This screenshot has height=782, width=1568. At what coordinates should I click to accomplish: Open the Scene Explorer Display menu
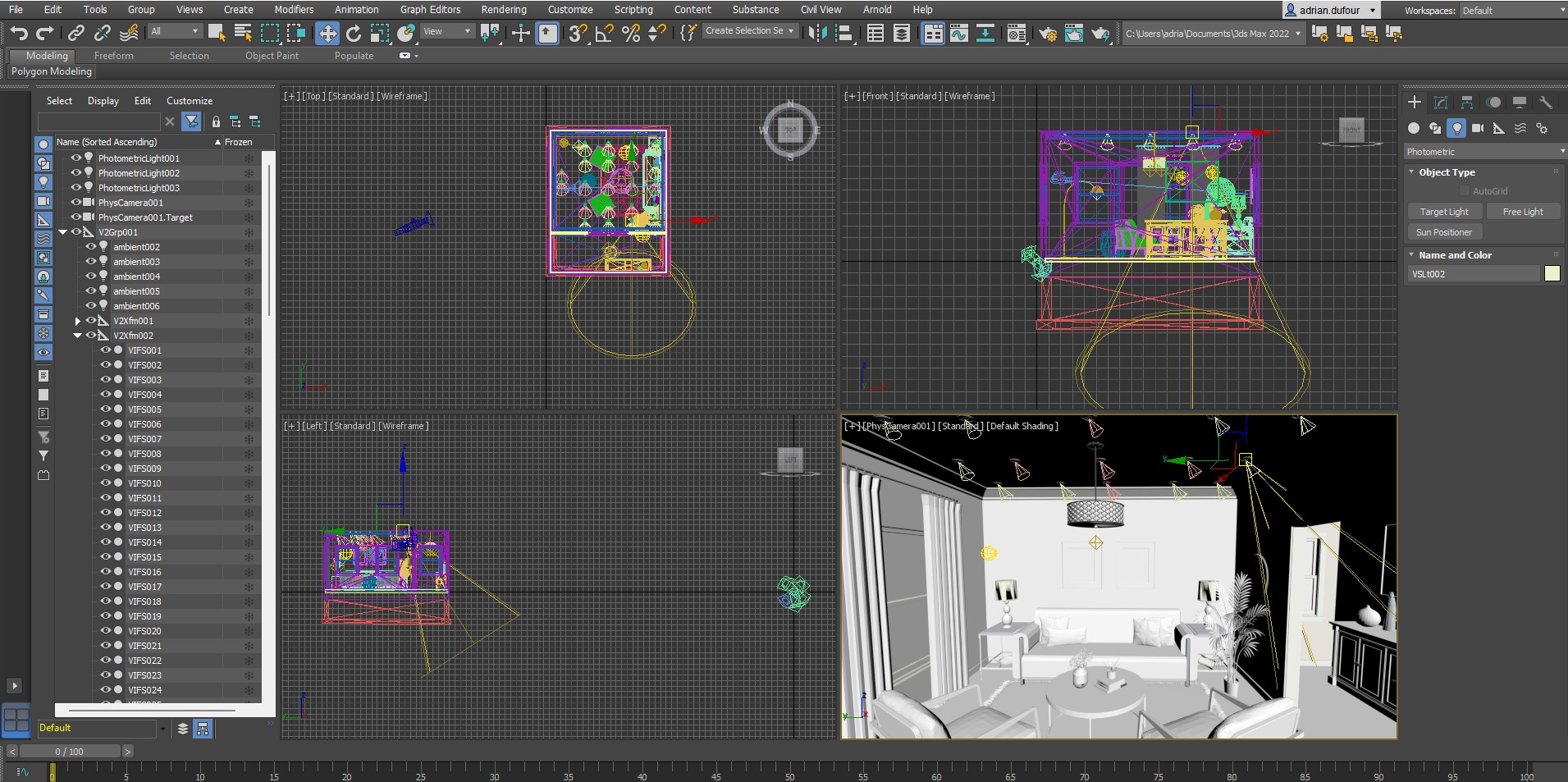tap(103, 101)
